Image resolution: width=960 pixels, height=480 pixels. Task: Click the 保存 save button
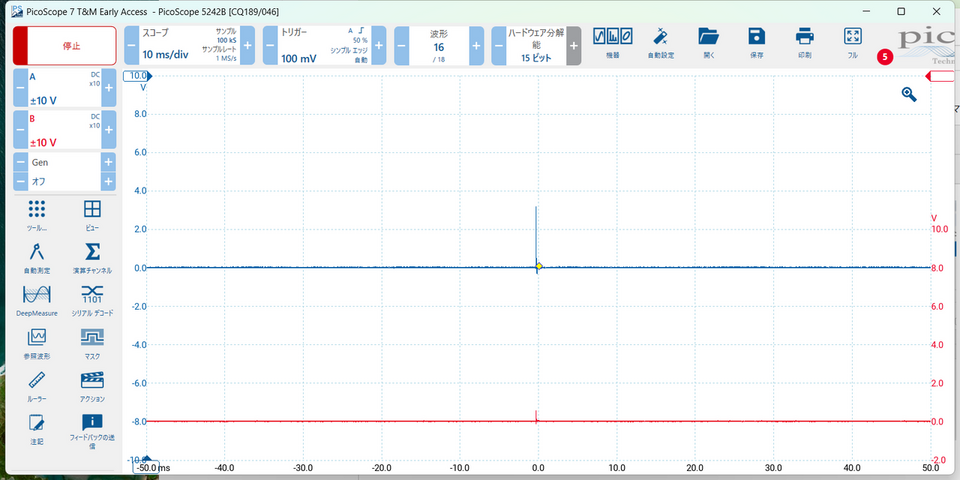pos(757,44)
